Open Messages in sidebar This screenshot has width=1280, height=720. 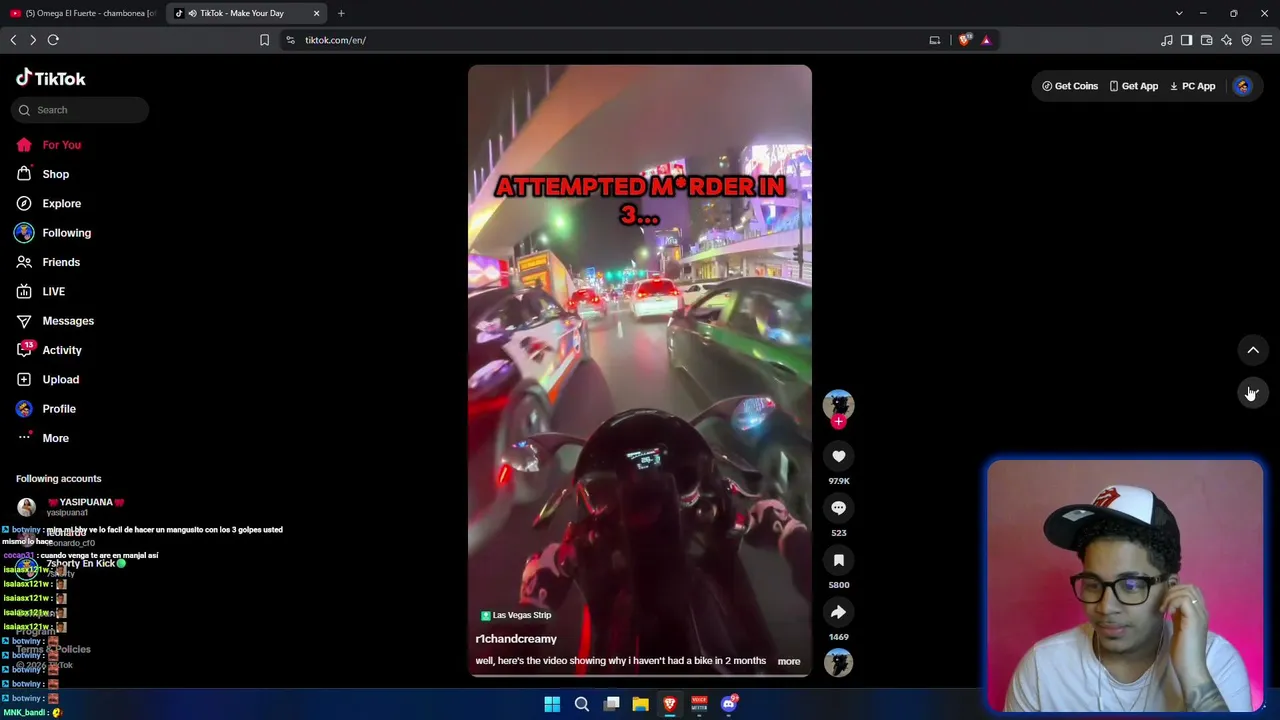pyautogui.click(x=55, y=321)
